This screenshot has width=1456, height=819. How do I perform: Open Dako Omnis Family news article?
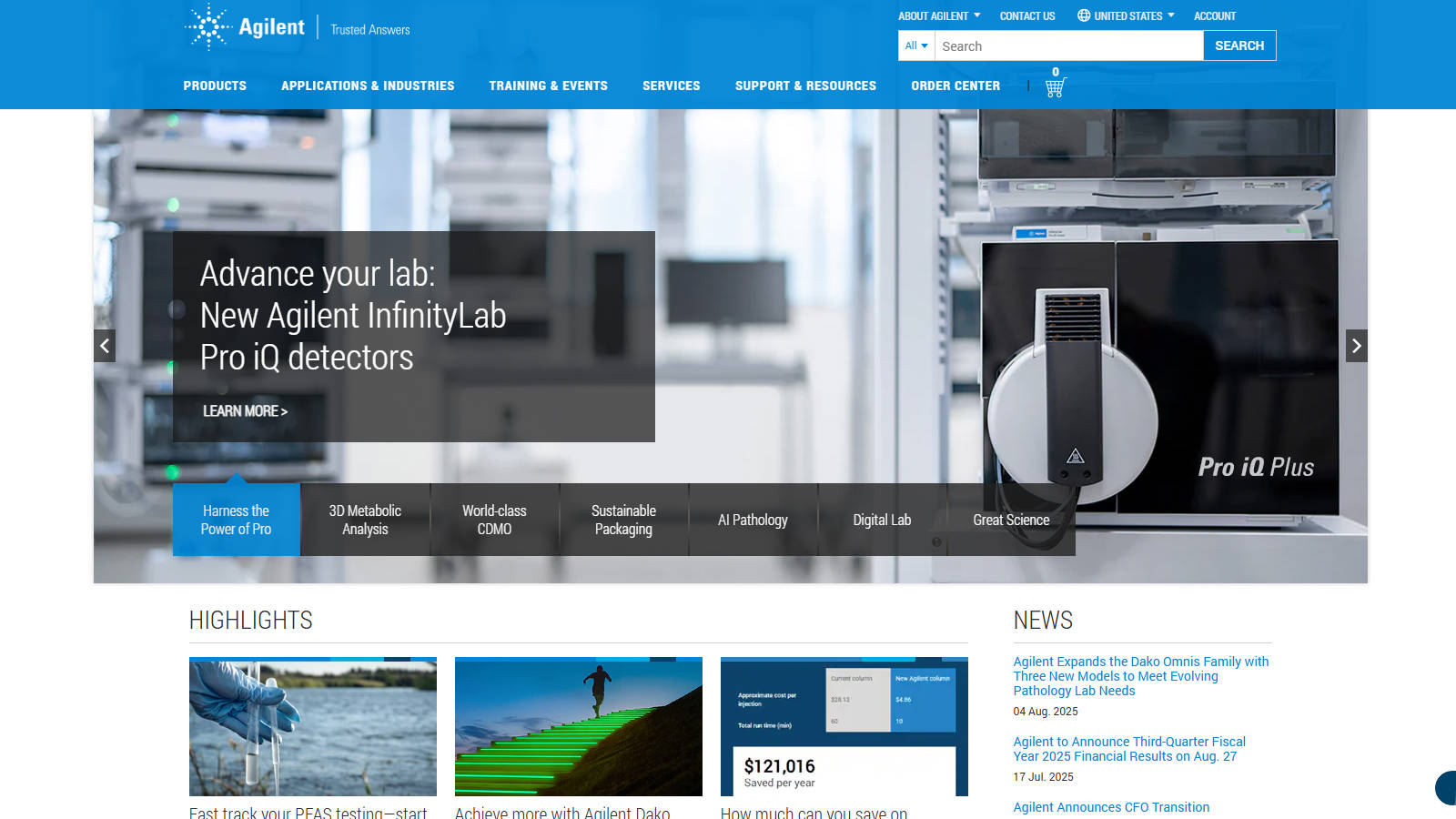1141,676
